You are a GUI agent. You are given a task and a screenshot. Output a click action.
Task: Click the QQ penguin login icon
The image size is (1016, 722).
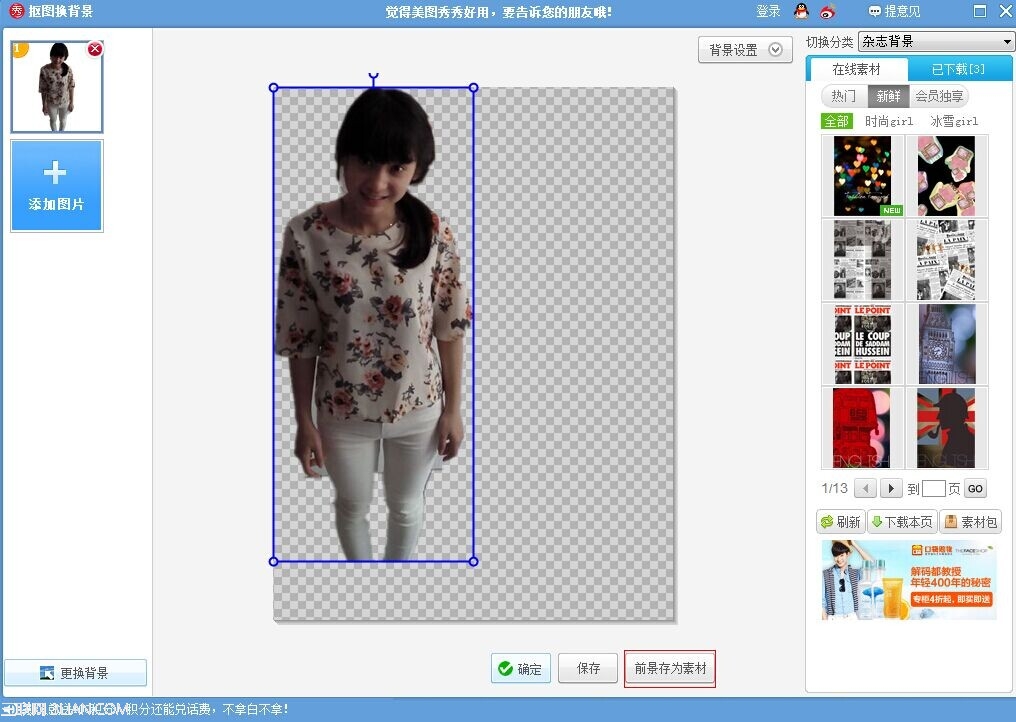(802, 11)
